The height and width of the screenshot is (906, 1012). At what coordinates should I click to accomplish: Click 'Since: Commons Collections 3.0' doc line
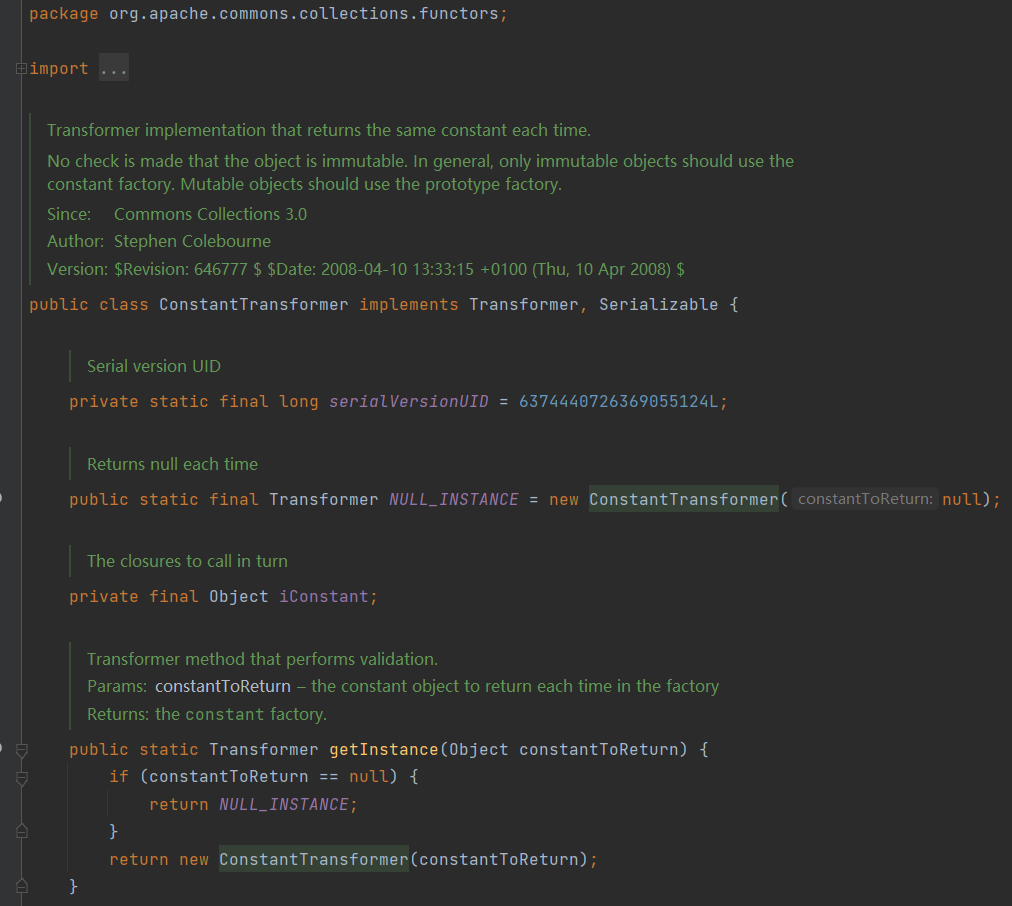tap(177, 214)
